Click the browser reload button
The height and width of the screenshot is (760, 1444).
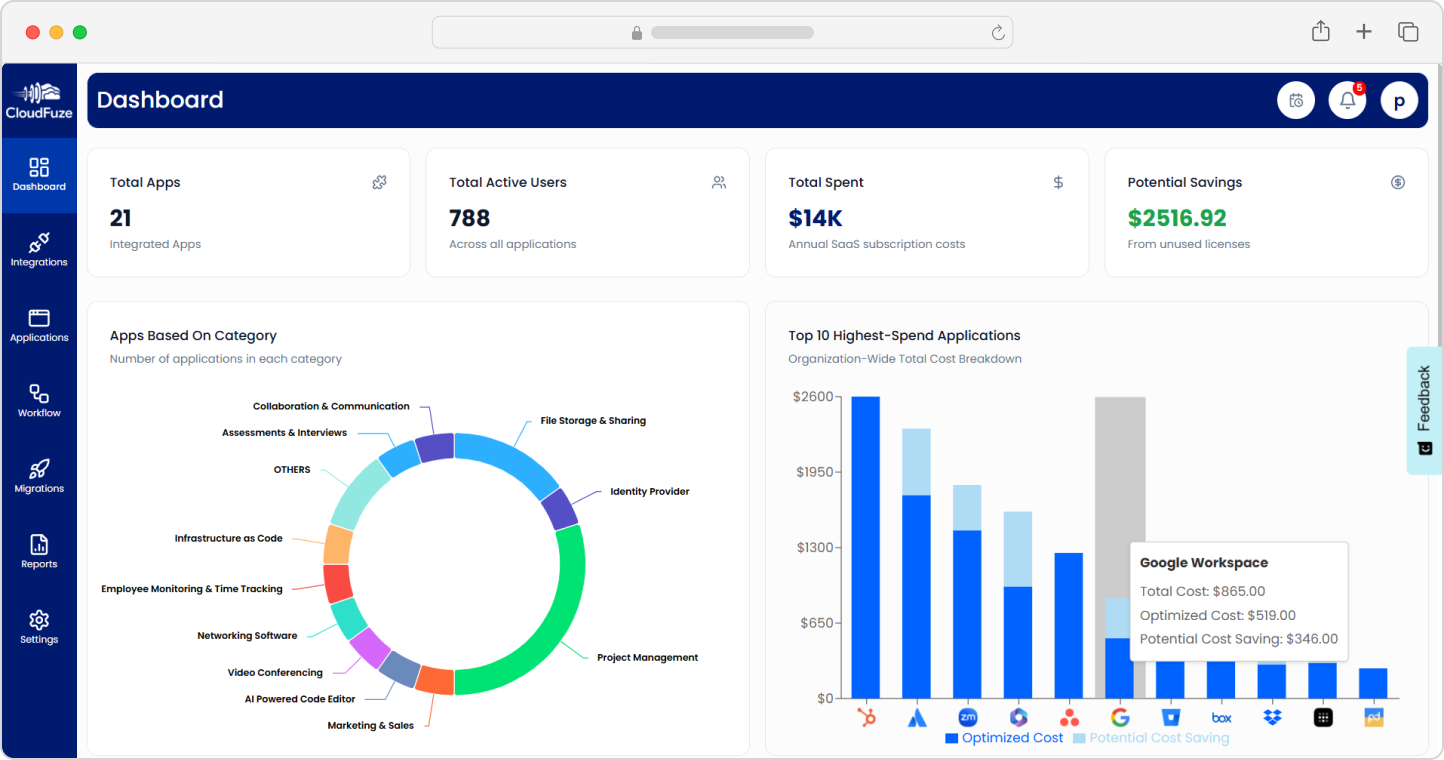coord(997,32)
